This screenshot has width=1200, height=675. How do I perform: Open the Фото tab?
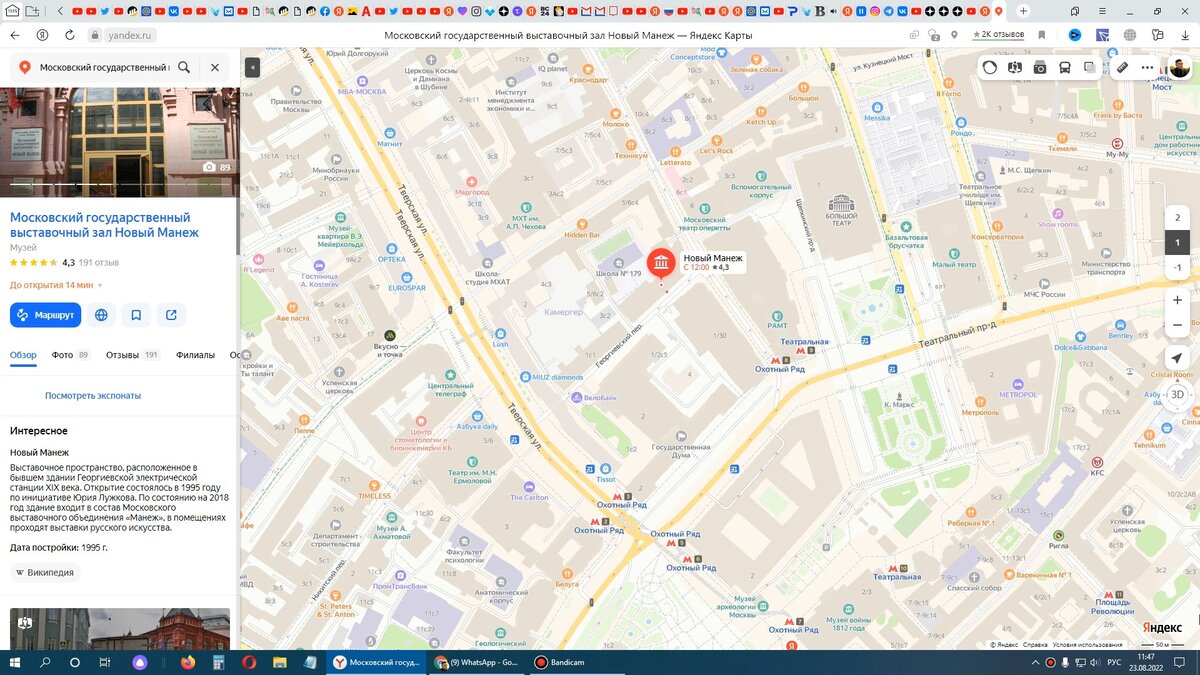tap(70, 354)
